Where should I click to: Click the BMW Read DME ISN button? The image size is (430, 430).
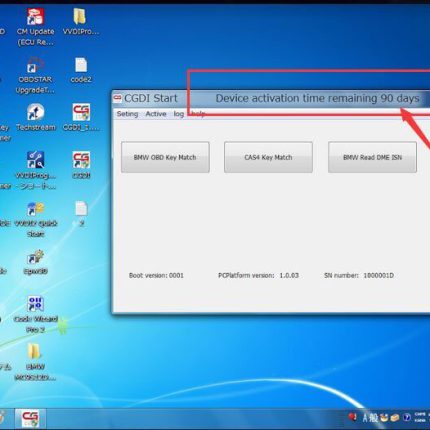[x=372, y=157]
